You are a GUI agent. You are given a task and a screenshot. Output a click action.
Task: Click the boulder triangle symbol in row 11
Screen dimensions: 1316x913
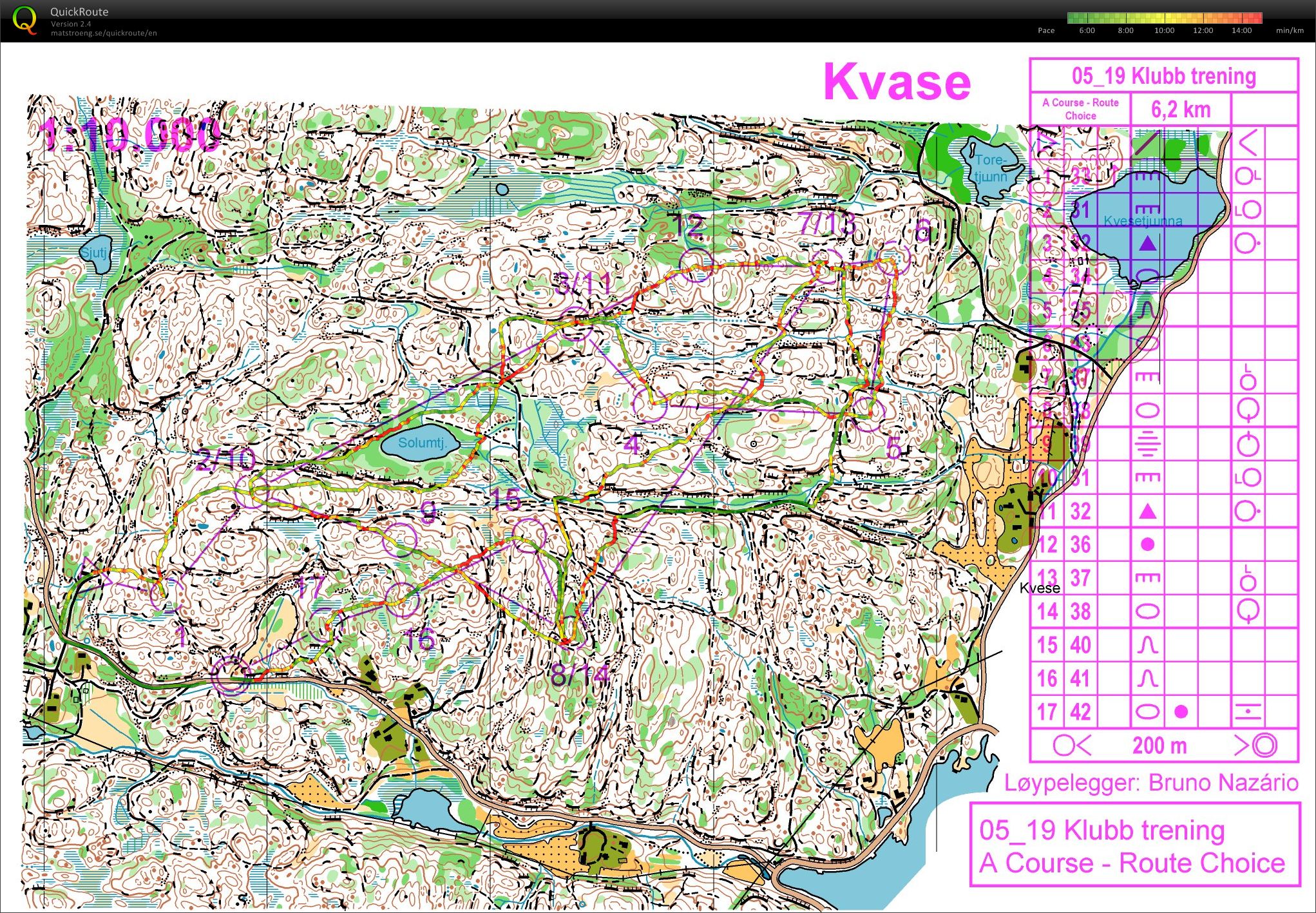(x=1147, y=512)
